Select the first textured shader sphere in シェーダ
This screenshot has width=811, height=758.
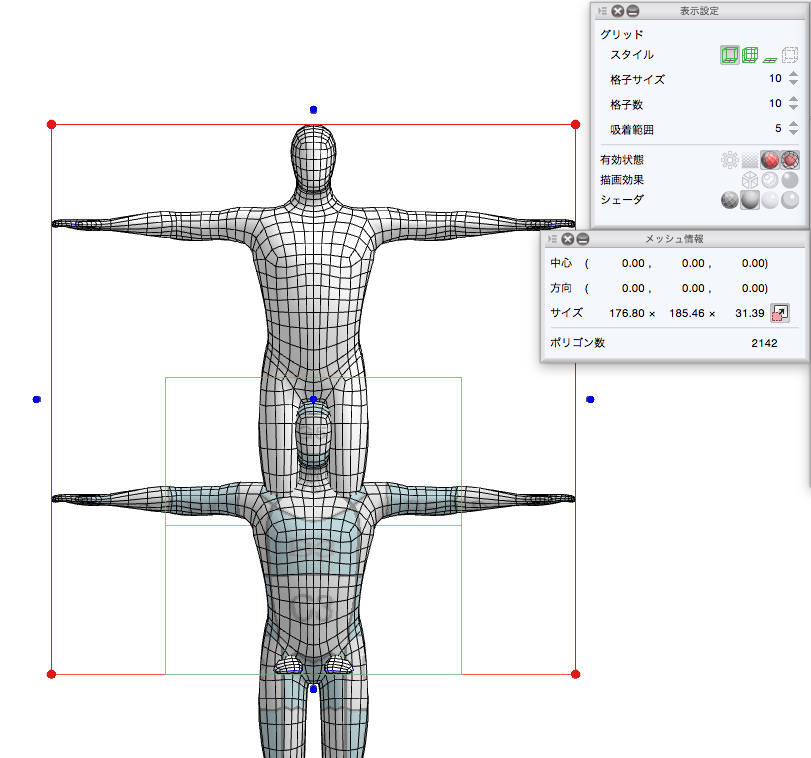tap(730, 200)
